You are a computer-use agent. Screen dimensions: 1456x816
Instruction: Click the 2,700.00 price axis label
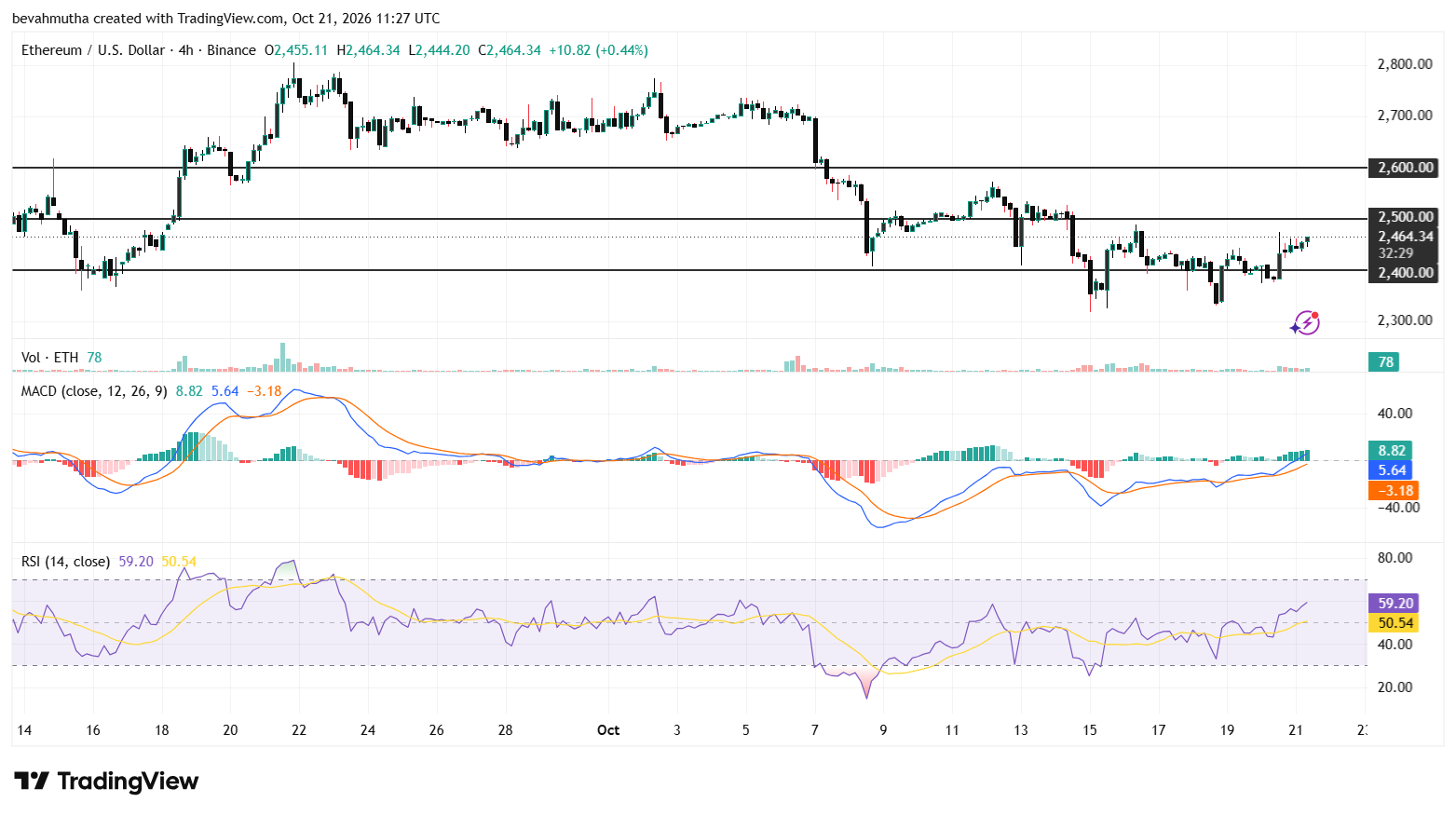pyautogui.click(x=1405, y=116)
